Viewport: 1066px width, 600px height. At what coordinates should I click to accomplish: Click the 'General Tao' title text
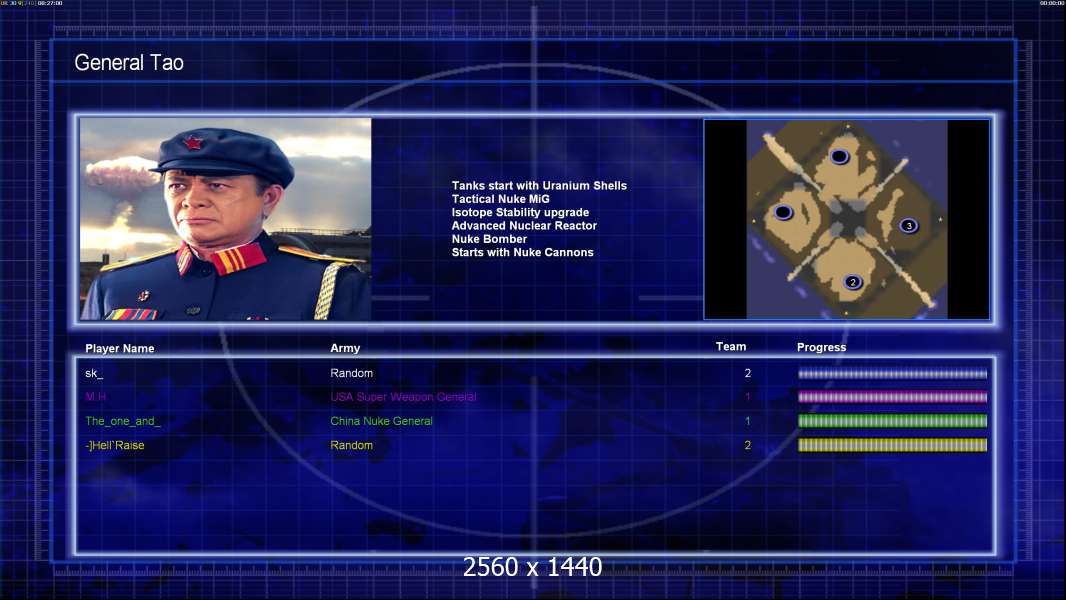point(129,63)
